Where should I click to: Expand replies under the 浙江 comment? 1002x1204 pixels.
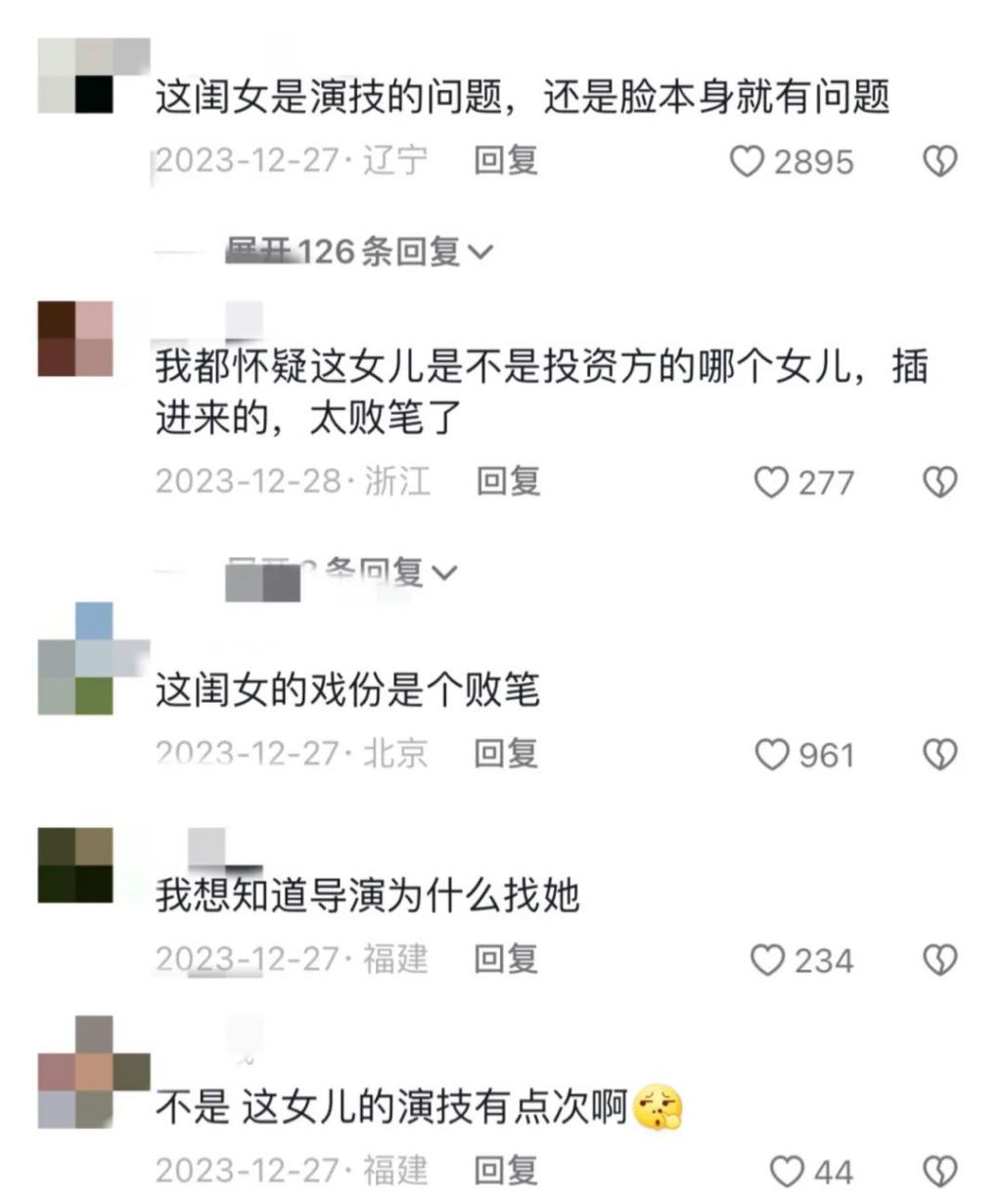coord(342,572)
